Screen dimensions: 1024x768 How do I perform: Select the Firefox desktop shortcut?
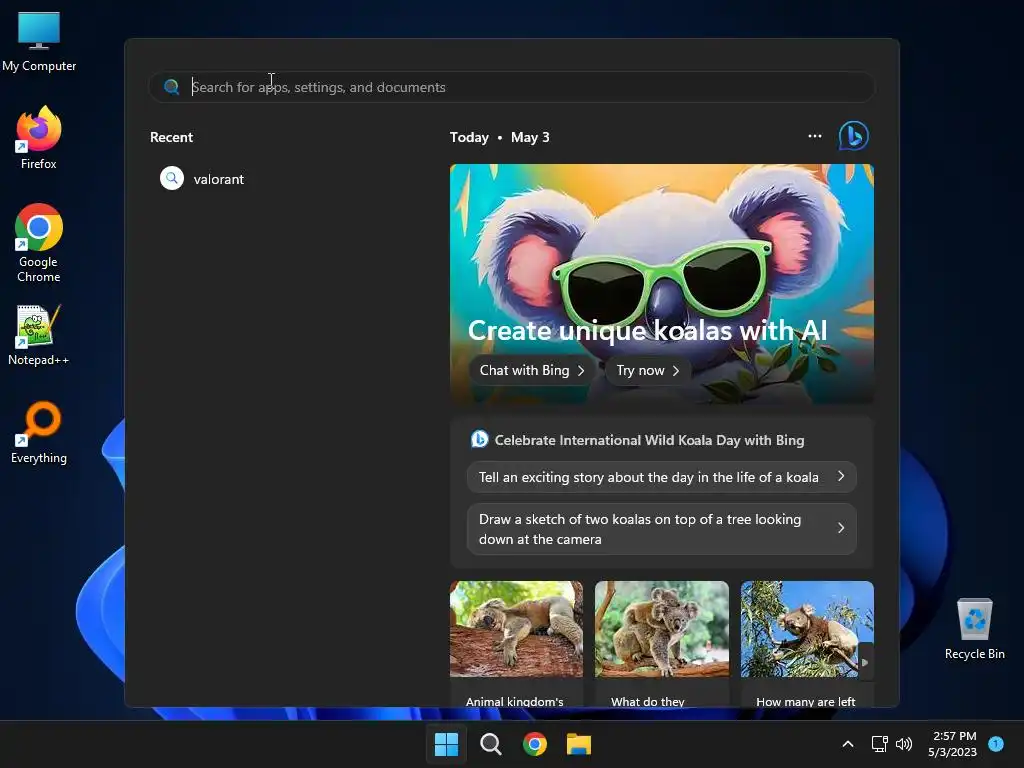39,138
